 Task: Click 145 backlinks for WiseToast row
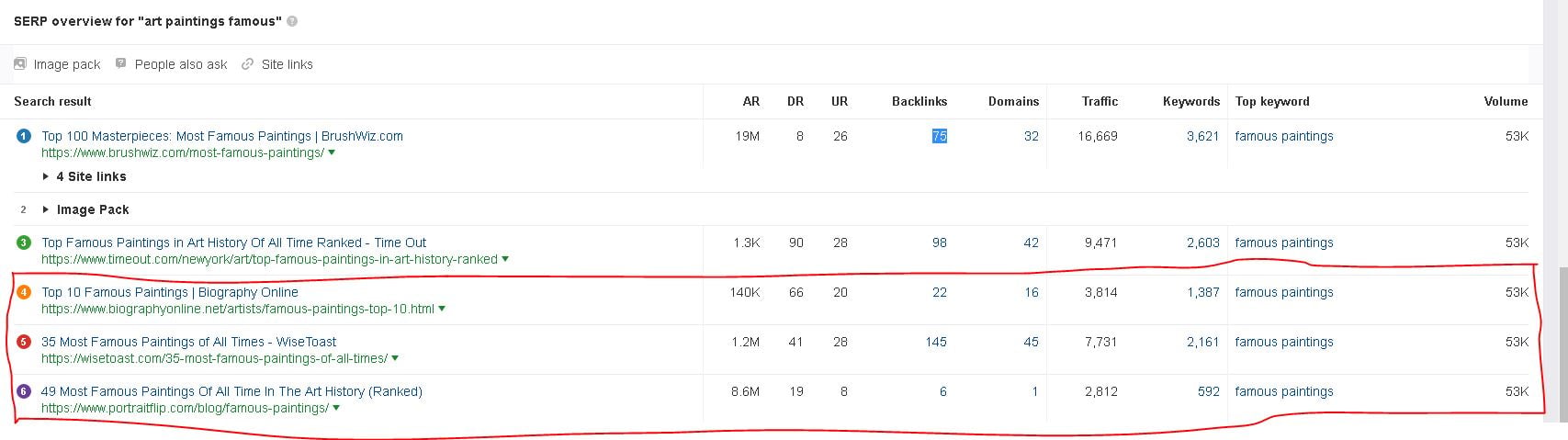[x=936, y=342]
